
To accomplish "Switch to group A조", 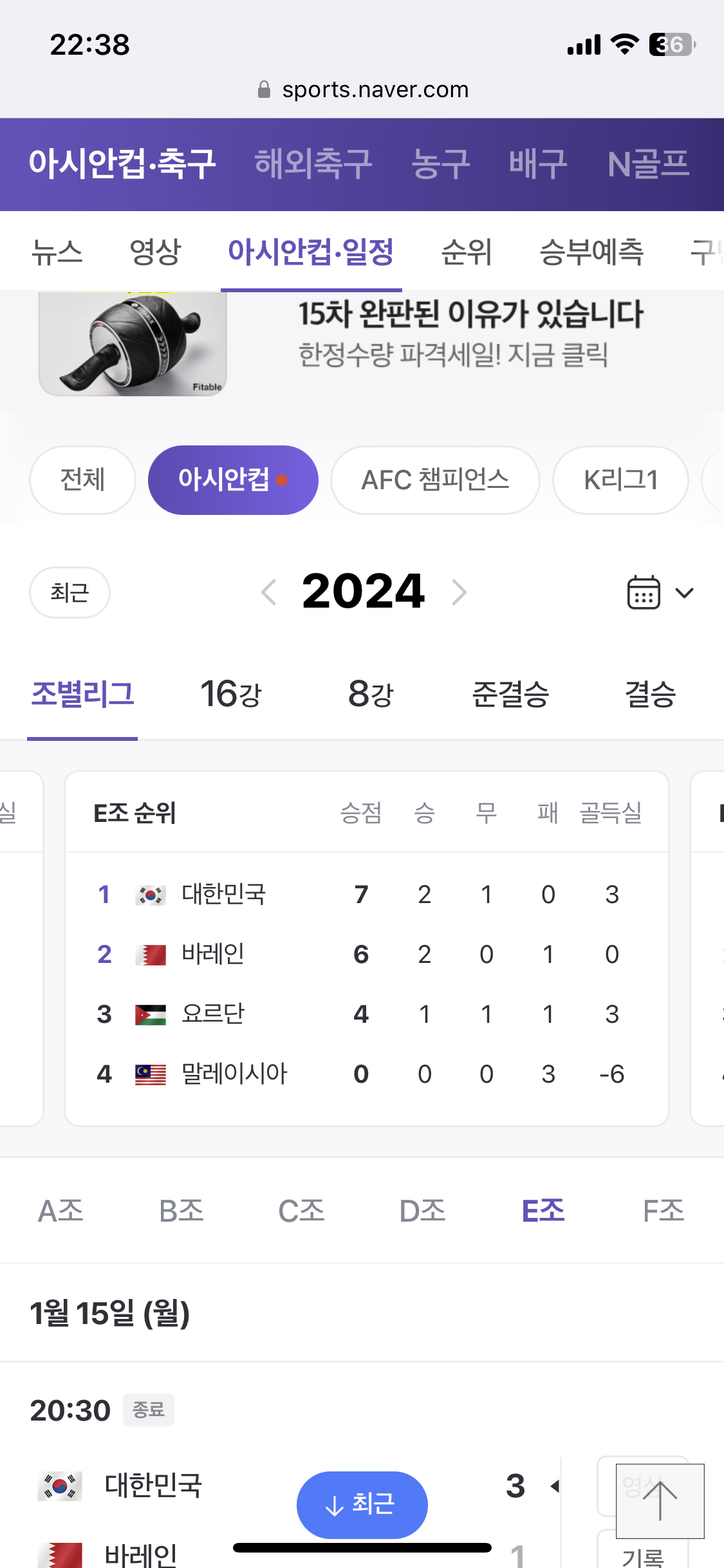I will (x=61, y=1211).
